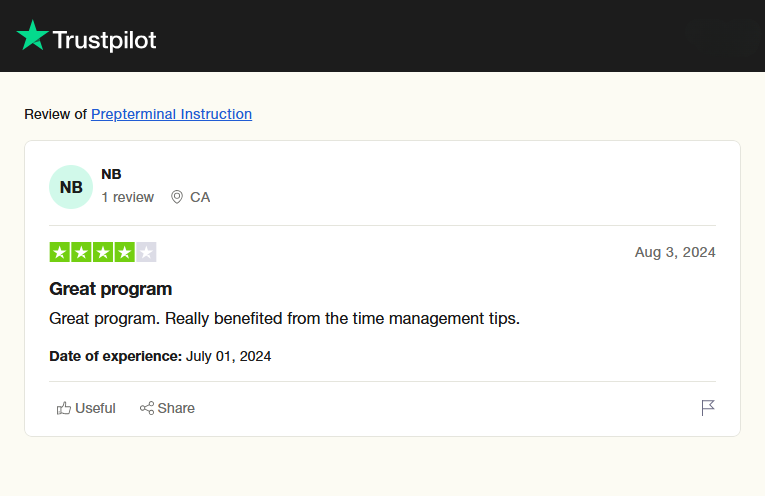The height and width of the screenshot is (496, 765).
Task: Flag the review with flag icon
Action: 708,407
